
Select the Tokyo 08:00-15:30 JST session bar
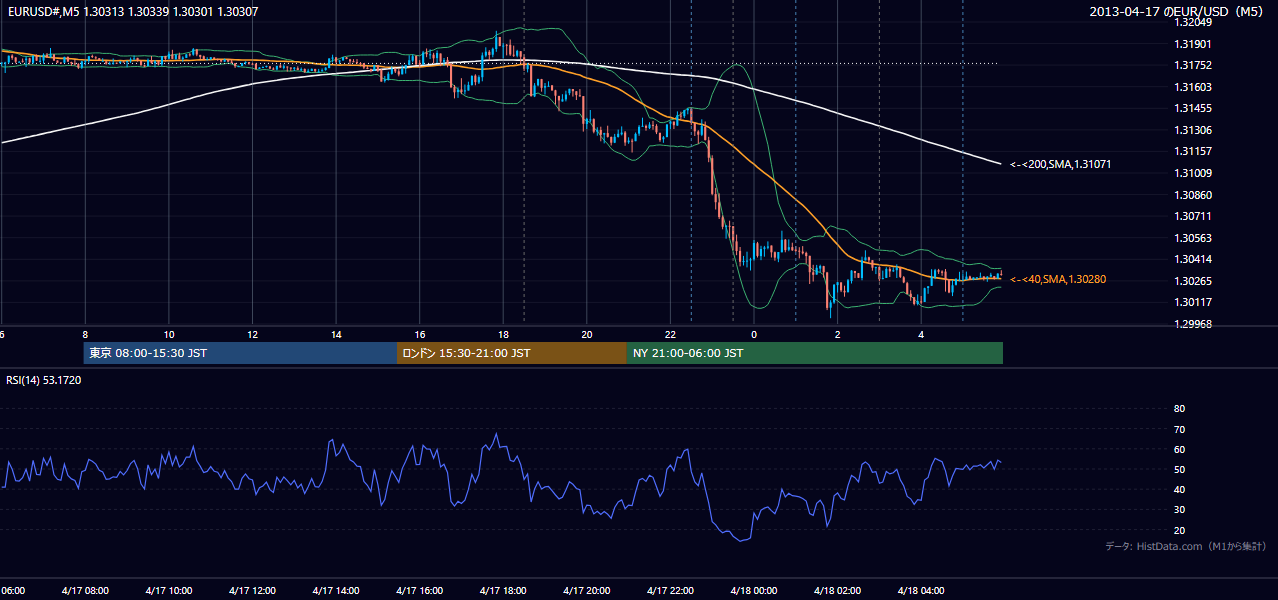[x=241, y=353]
